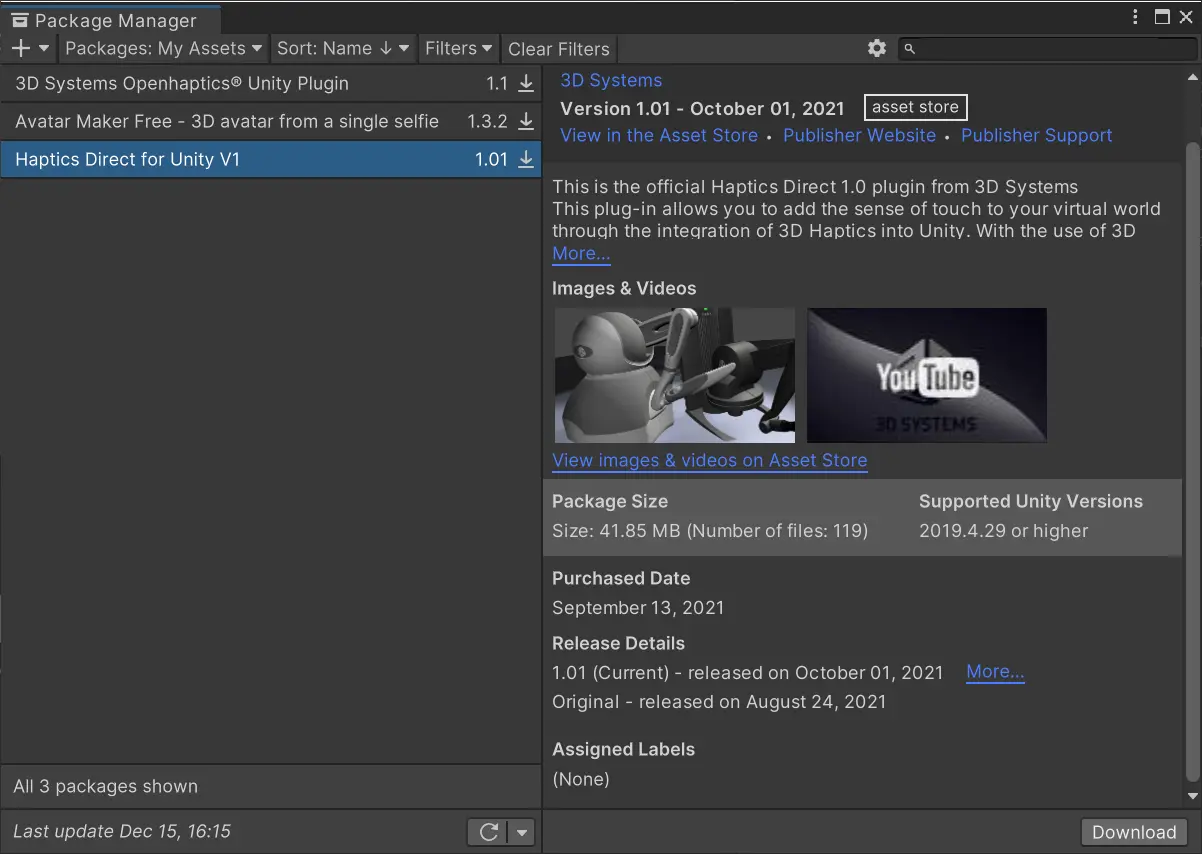Click the 'Last update Dec 15, 16:15' text
Screen dimensions: 1202x854
point(122,832)
